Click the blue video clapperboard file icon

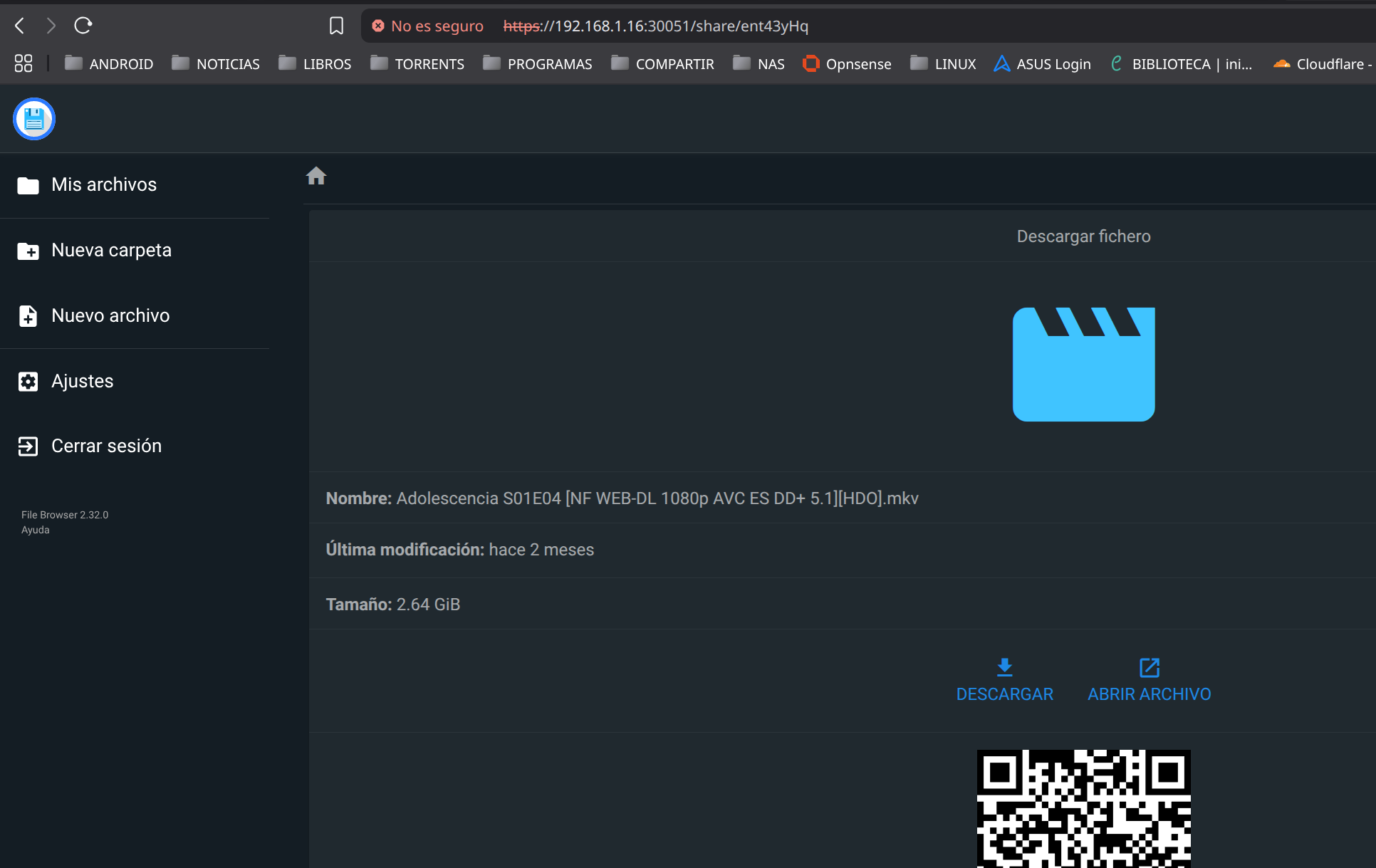1083,364
